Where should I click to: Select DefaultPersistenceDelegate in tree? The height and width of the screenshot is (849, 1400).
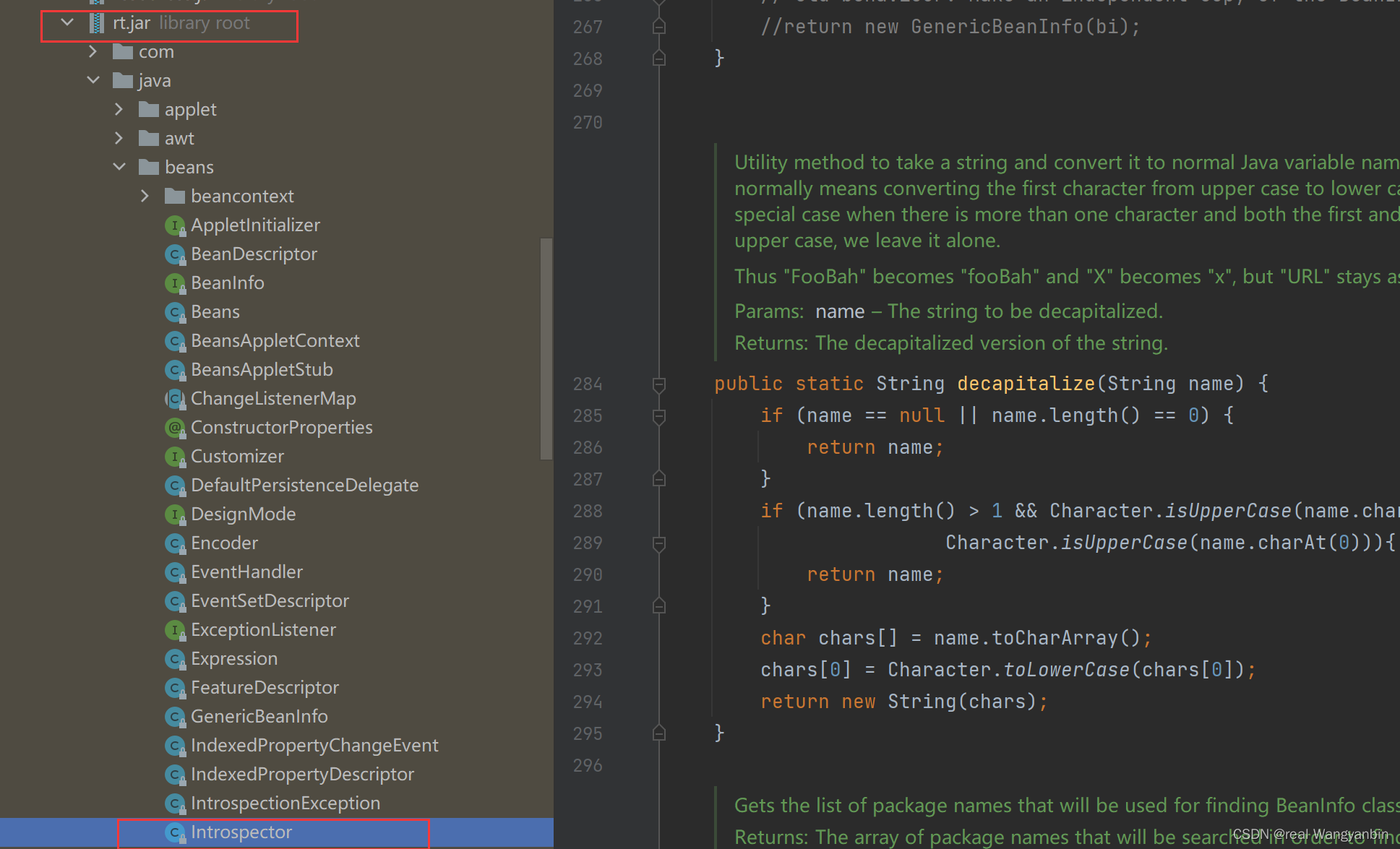pos(305,486)
